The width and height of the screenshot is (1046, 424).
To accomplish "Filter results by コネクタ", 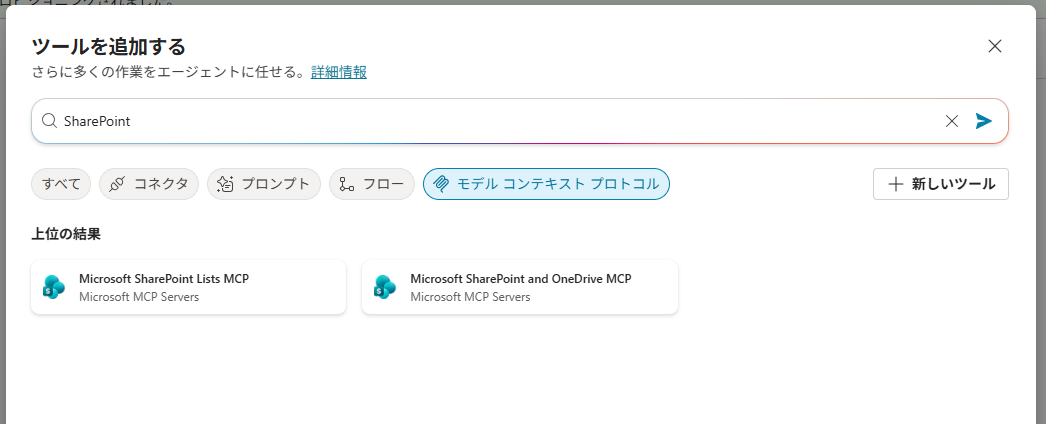I will (x=149, y=184).
